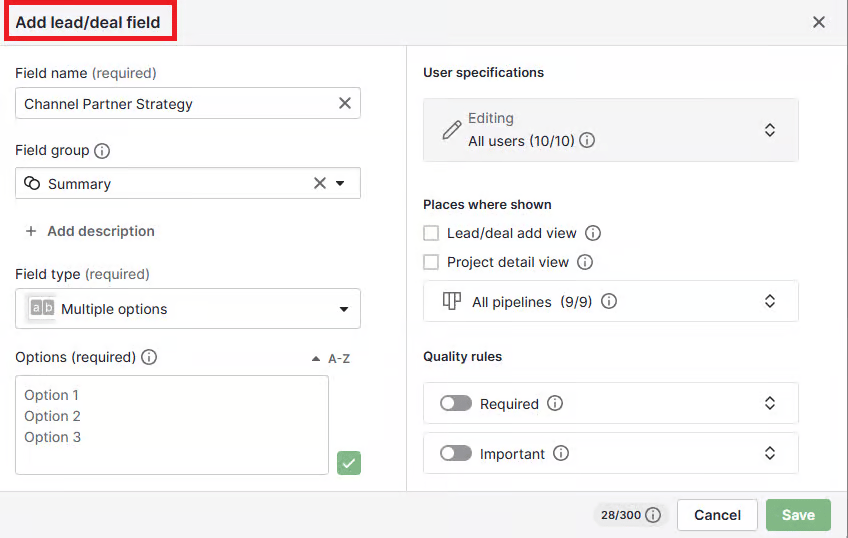This screenshot has height=538, width=848.
Task: Click the Summary group icon
Action: point(32,183)
